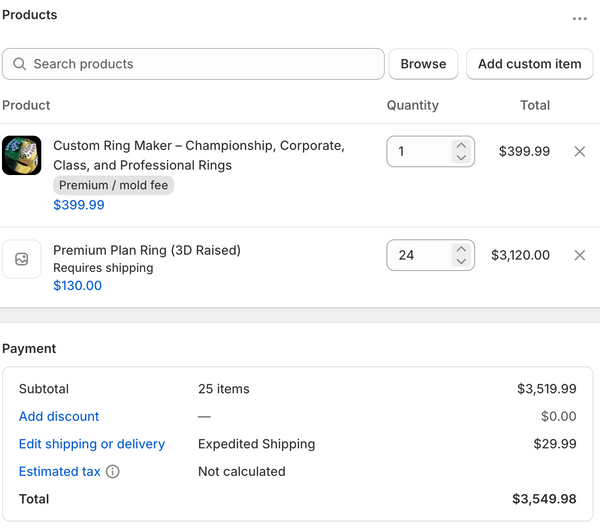Edit the $399.99 price link
This screenshot has height=528, width=600.
pos(79,205)
